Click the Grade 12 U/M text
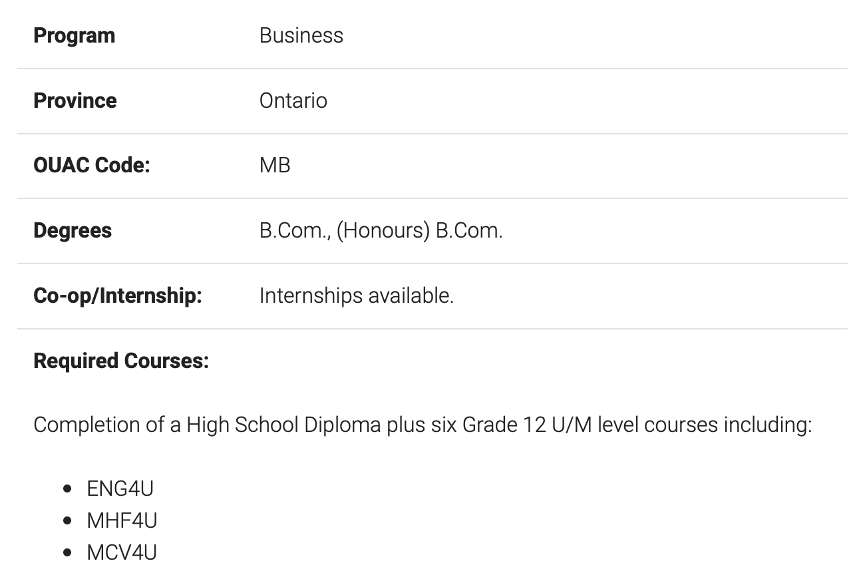The image size is (866, 587). 527,425
